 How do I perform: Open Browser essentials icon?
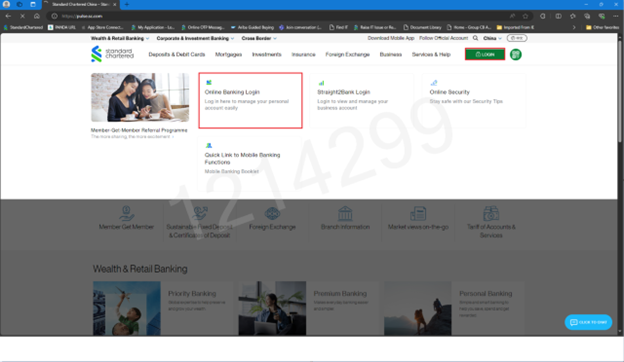pyautogui.click(x=601, y=16)
